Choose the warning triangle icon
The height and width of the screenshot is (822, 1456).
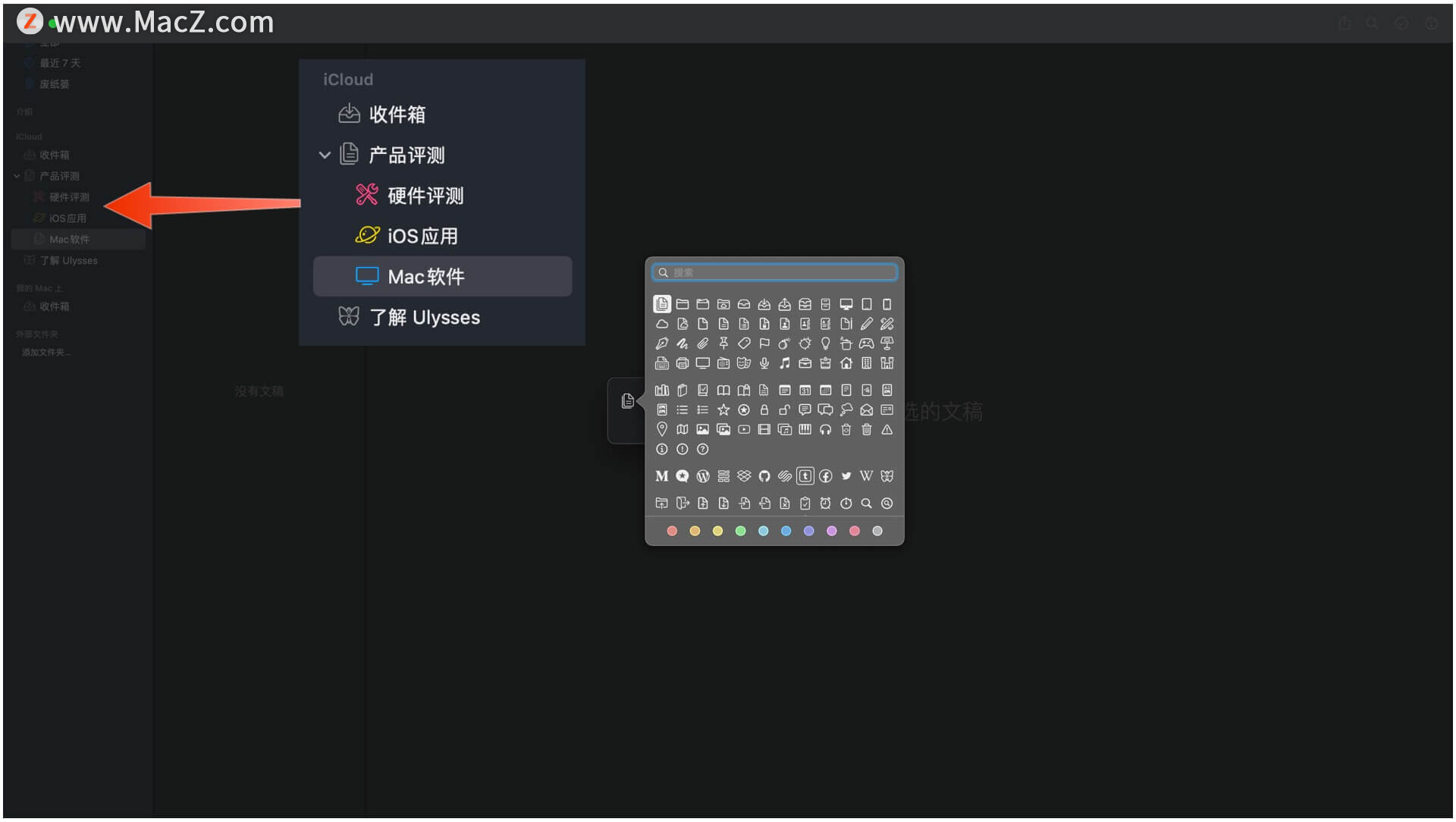pos(887,430)
